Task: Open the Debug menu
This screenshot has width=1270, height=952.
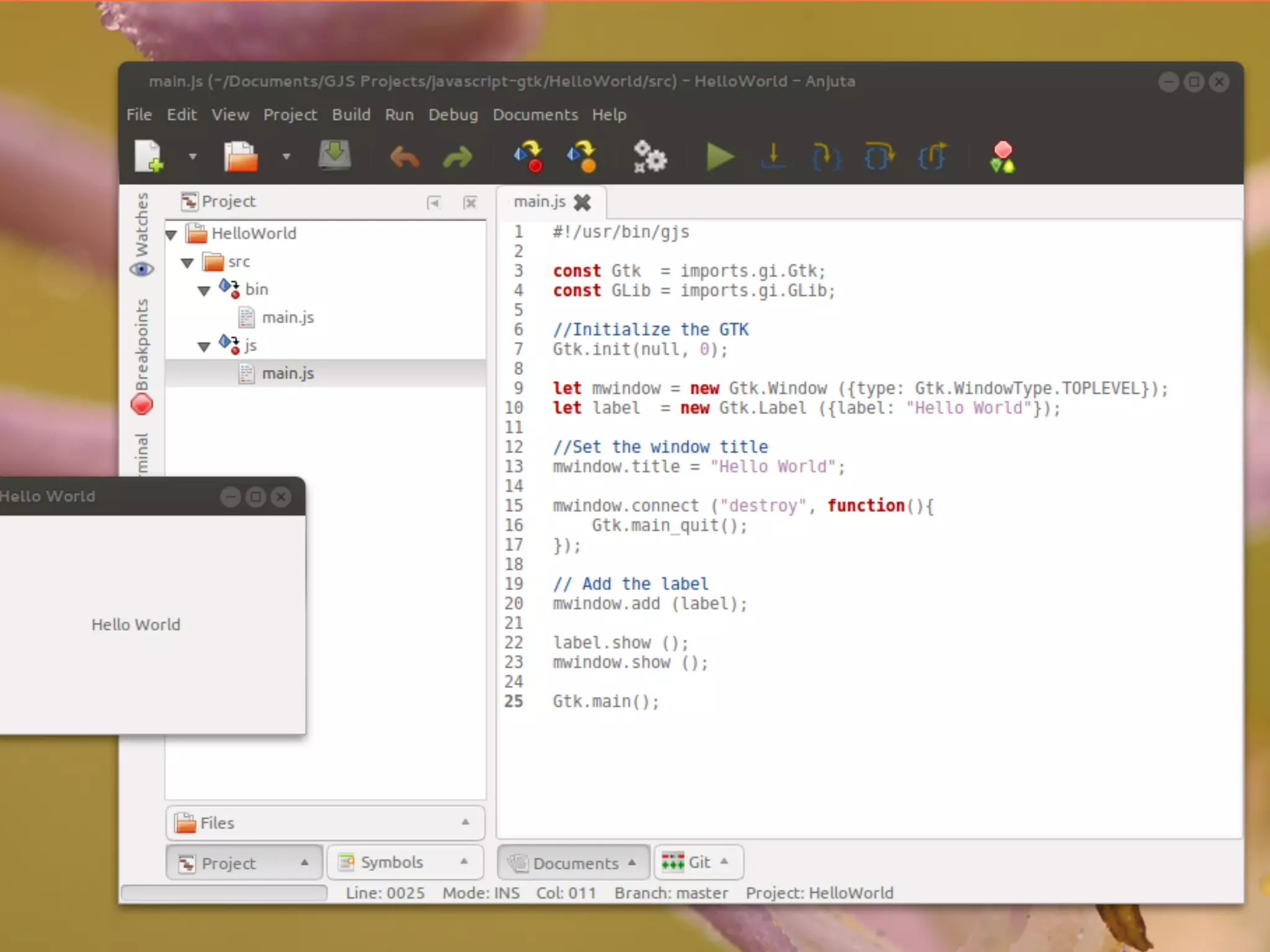Action: coord(453,115)
